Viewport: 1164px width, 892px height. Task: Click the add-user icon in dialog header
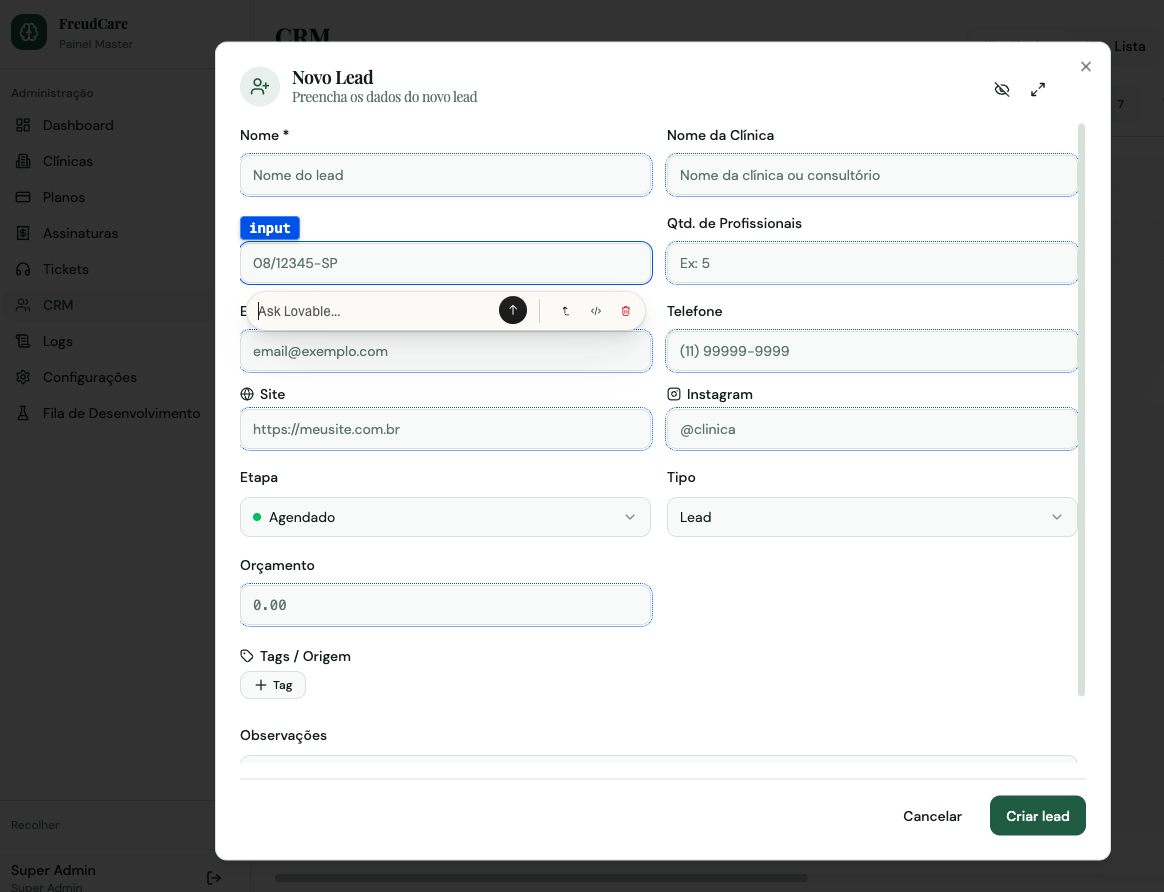coord(260,87)
